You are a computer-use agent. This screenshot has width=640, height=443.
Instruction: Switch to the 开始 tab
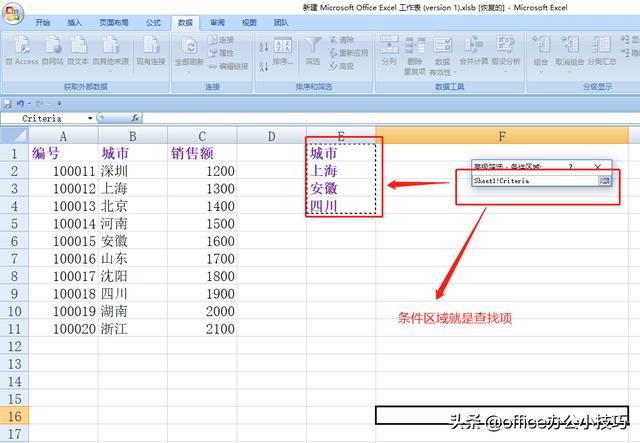pos(42,23)
